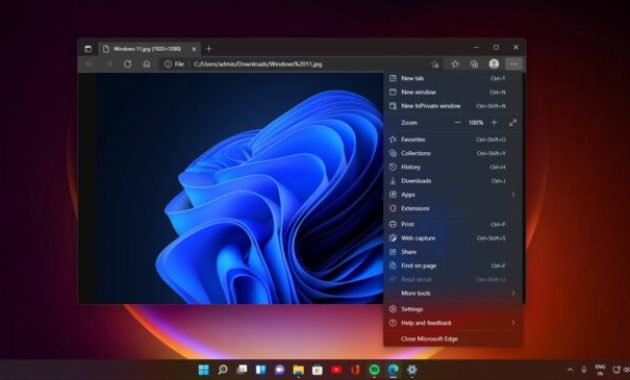Show hidden icons tray chevron
The image size is (630, 380).
point(570,370)
